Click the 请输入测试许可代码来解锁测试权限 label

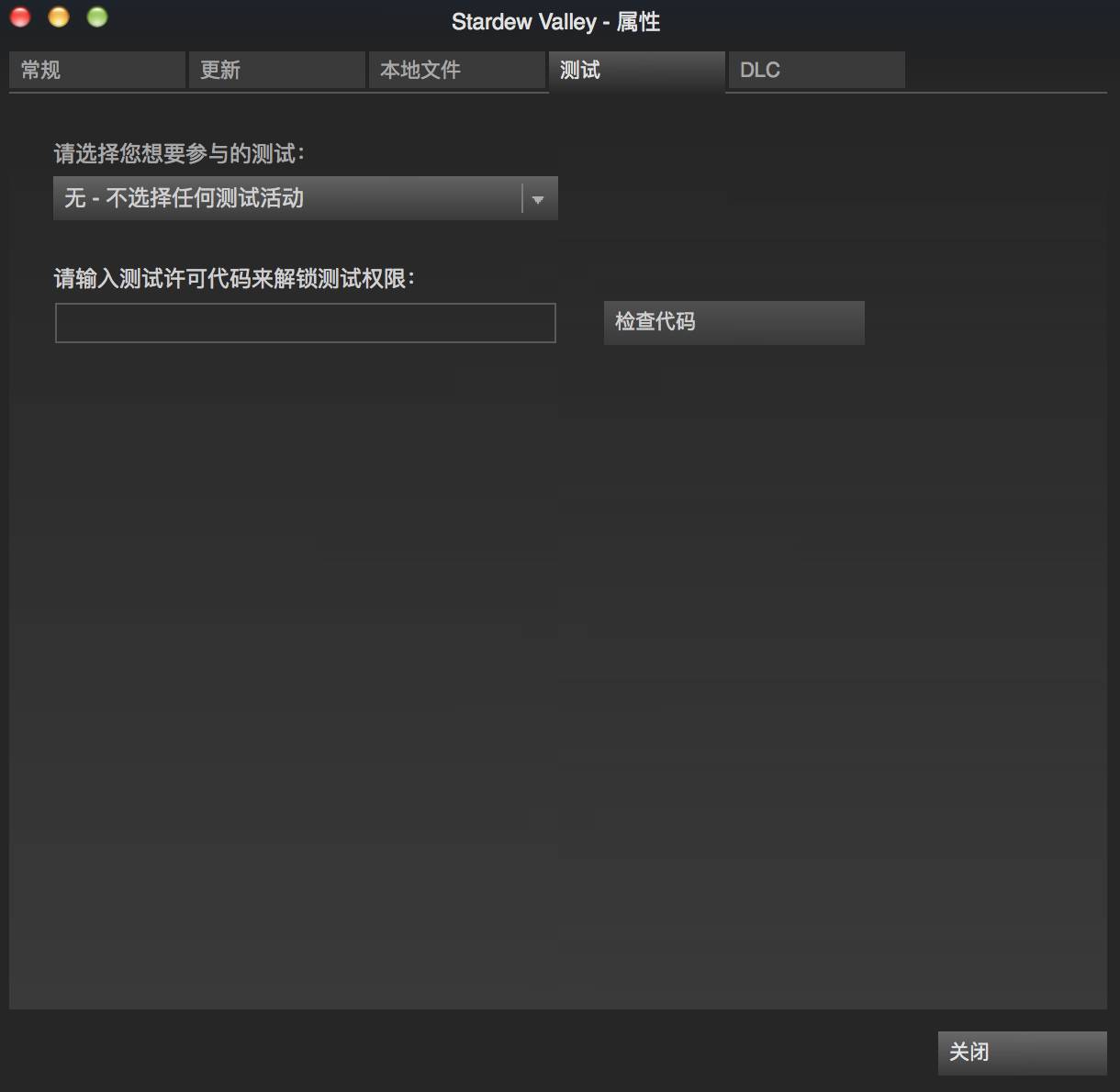click(x=234, y=278)
